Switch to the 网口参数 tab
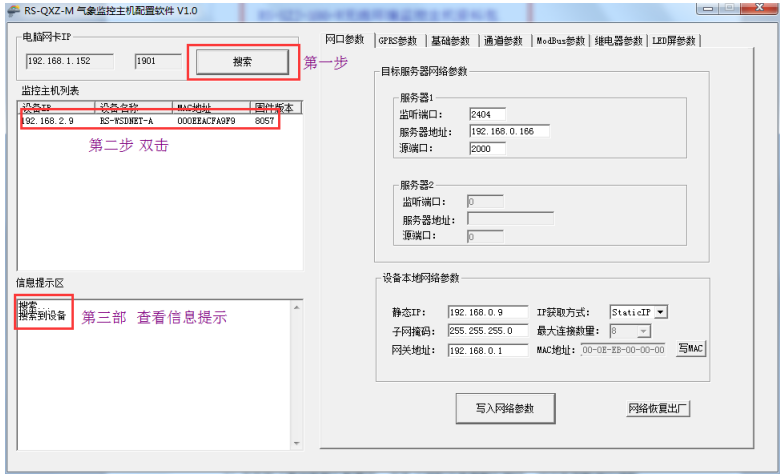781x474 pixels. click(x=345, y=40)
